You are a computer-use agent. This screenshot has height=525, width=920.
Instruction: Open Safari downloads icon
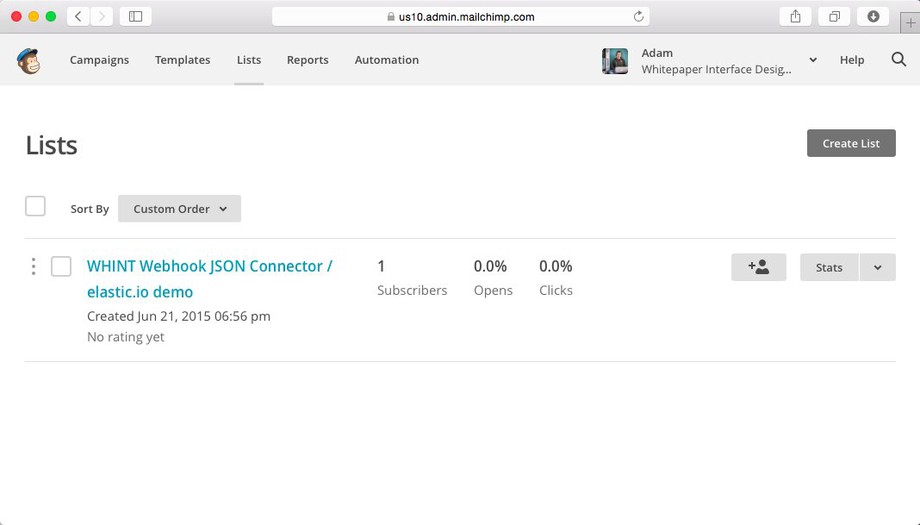pos(873,16)
